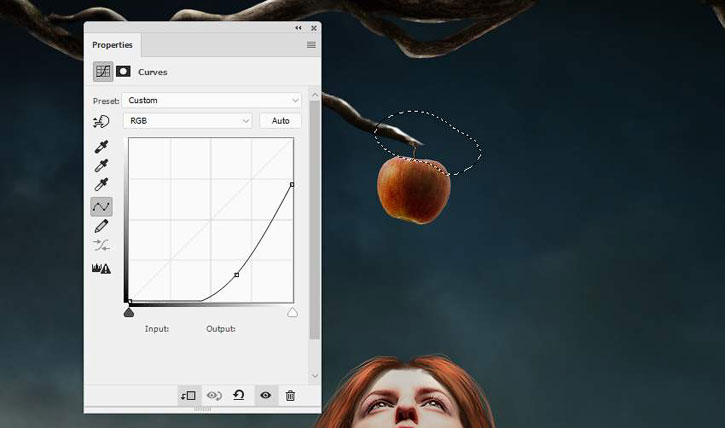Toggle adjustment layer visibility eye

click(265, 395)
